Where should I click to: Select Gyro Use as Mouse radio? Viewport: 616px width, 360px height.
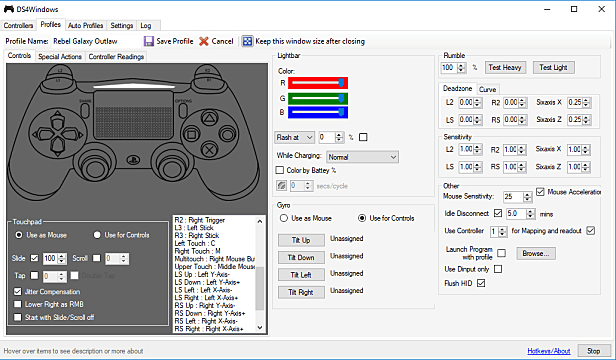click(284, 218)
